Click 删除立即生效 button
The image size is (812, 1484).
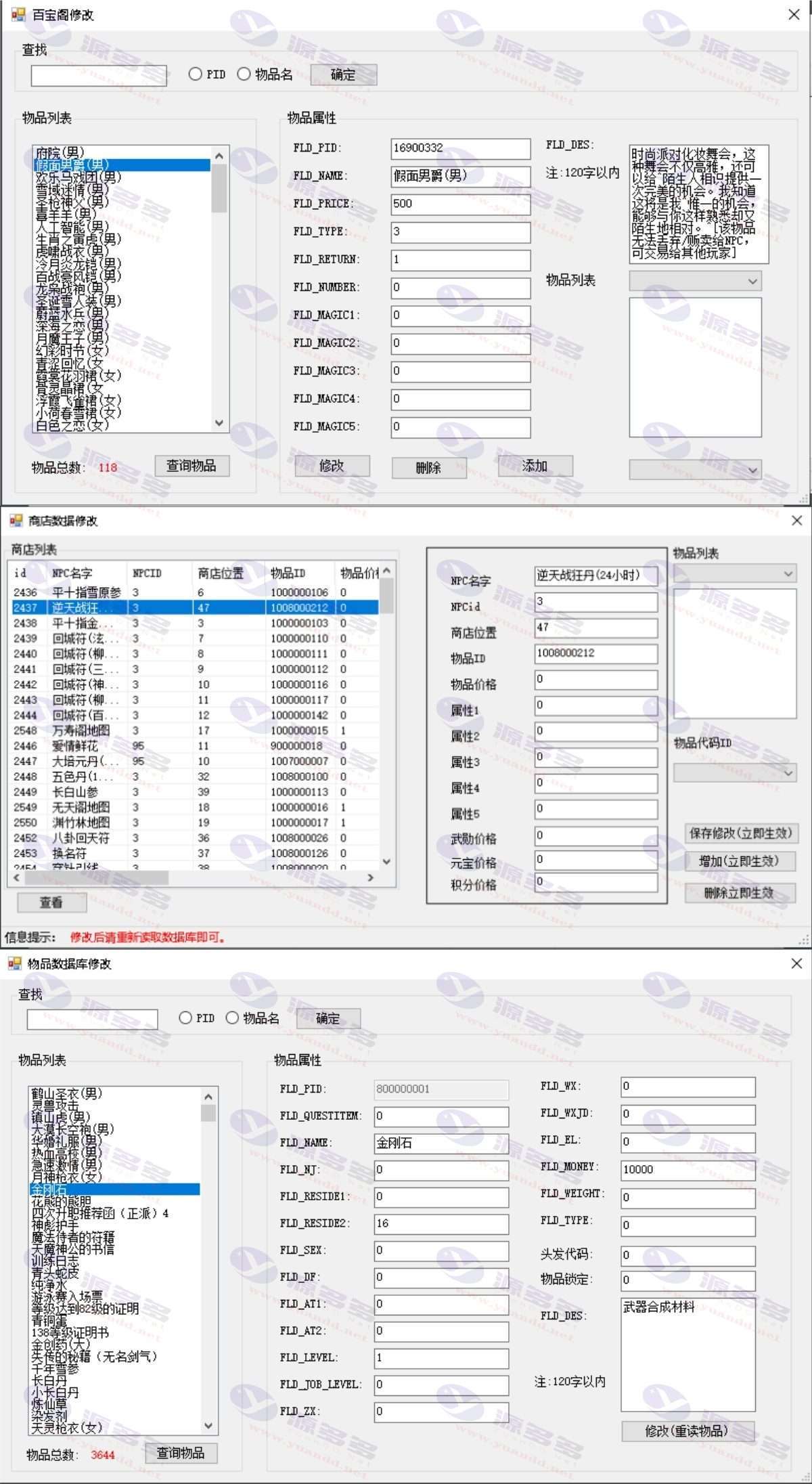coord(740,892)
